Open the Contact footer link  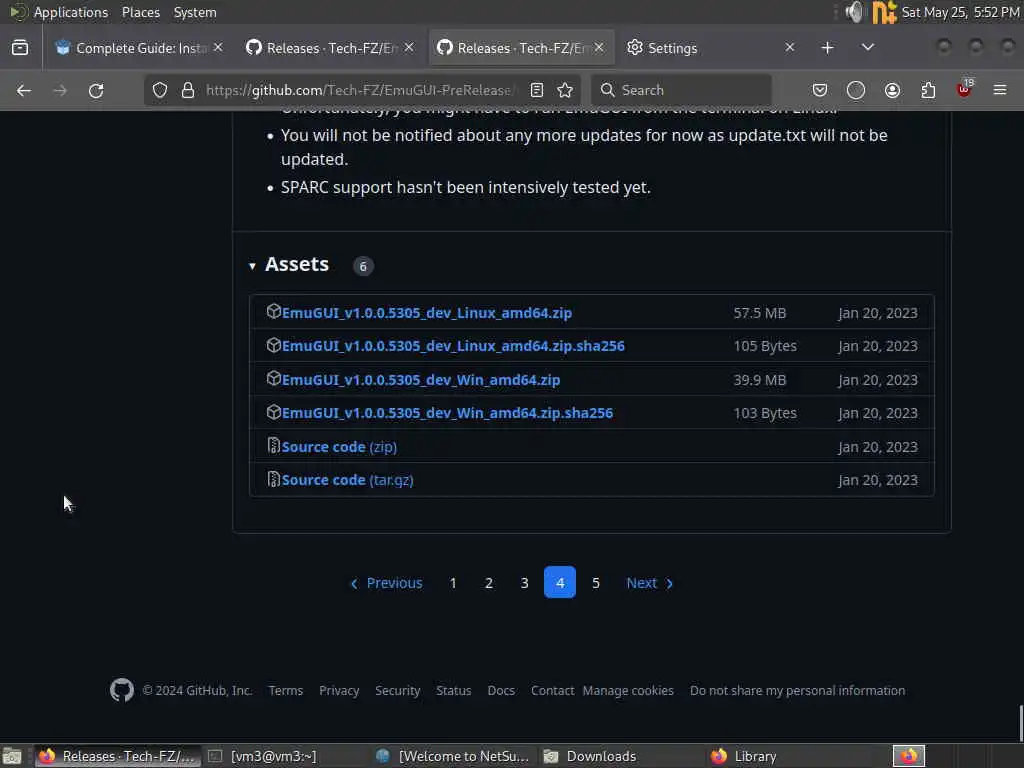tap(552, 690)
